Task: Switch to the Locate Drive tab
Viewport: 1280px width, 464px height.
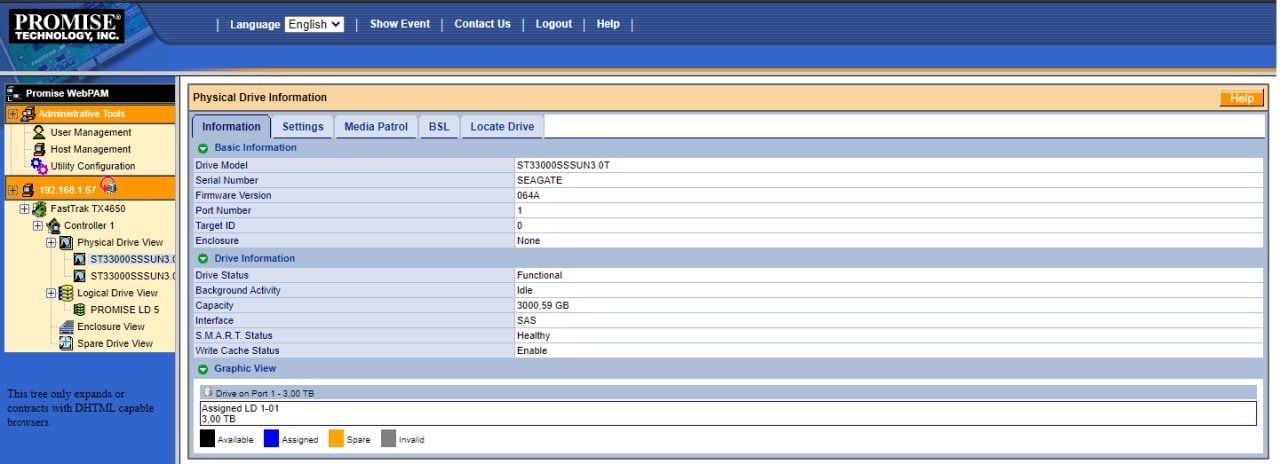Action: [x=502, y=127]
